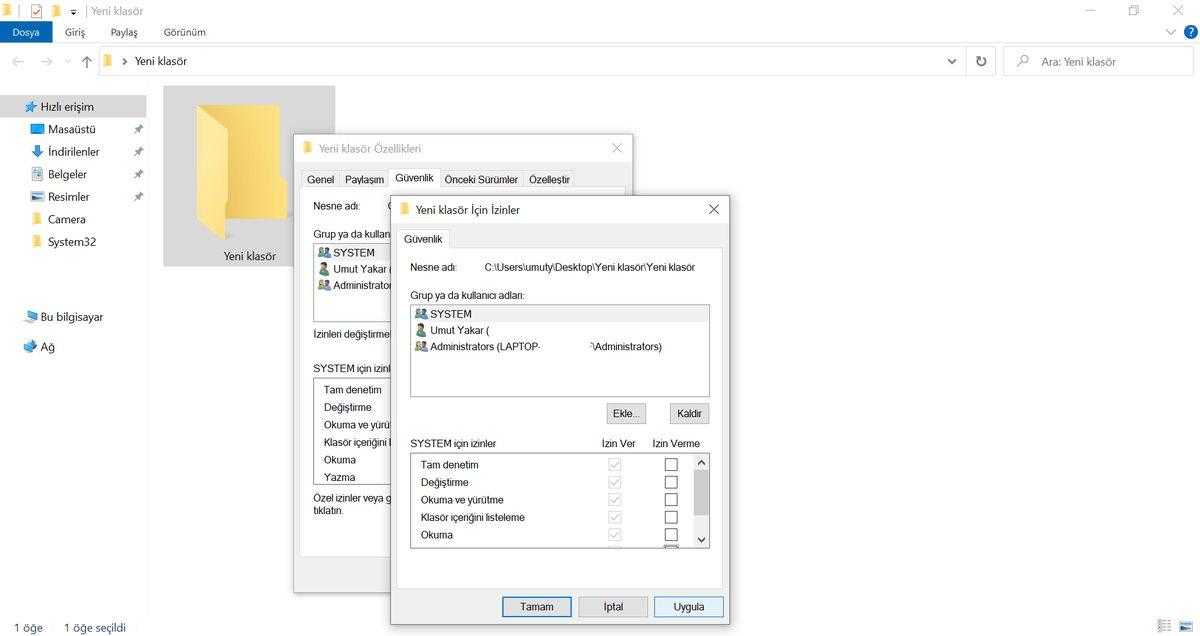Open the address bar history dropdown
The width and height of the screenshot is (1200, 636).
(952, 60)
